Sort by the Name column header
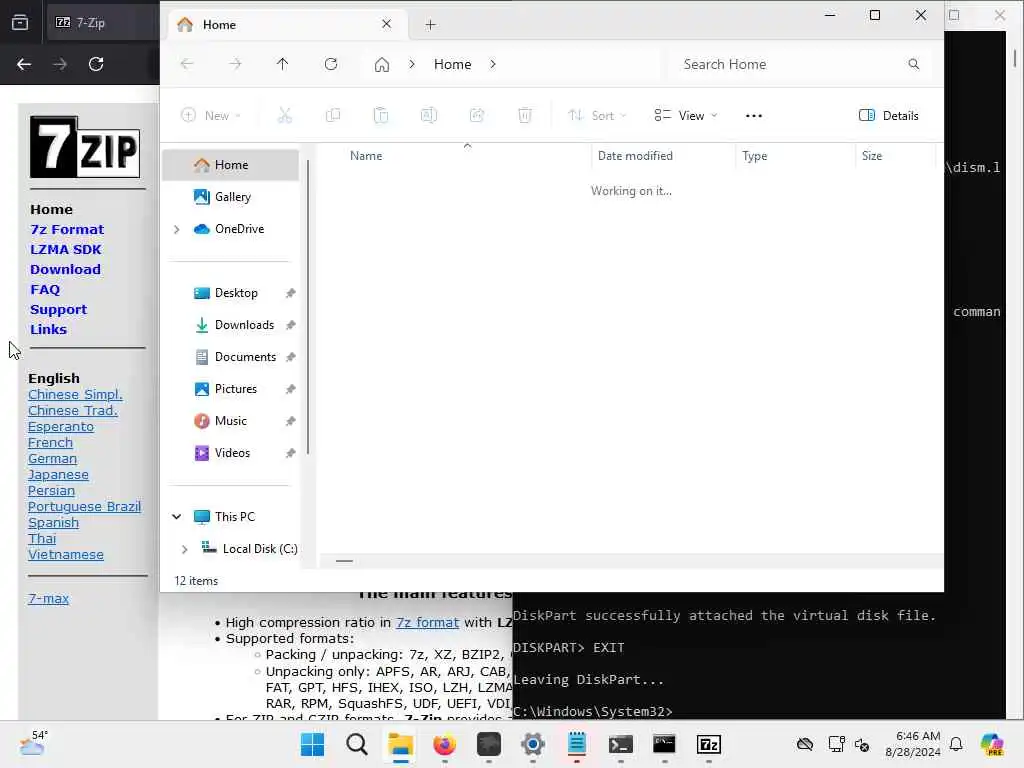The image size is (1024, 768). (x=366, y=156)
